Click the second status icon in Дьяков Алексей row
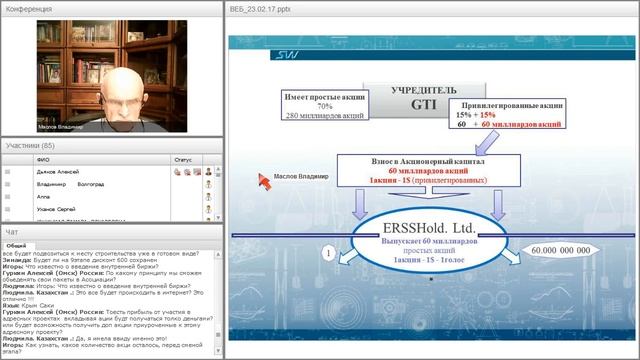 point(187,172)
